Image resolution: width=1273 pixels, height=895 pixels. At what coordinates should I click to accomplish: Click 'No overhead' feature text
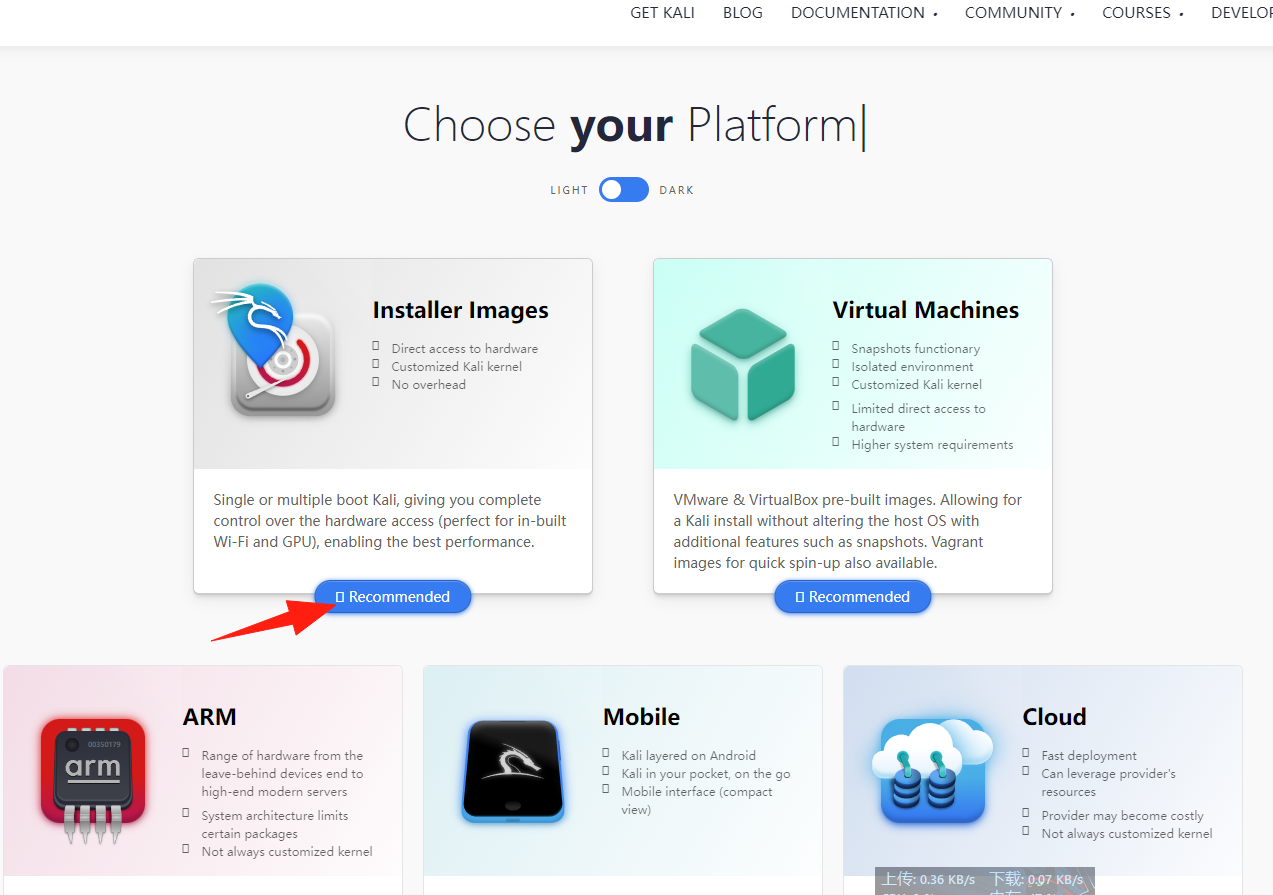[428, 385]
